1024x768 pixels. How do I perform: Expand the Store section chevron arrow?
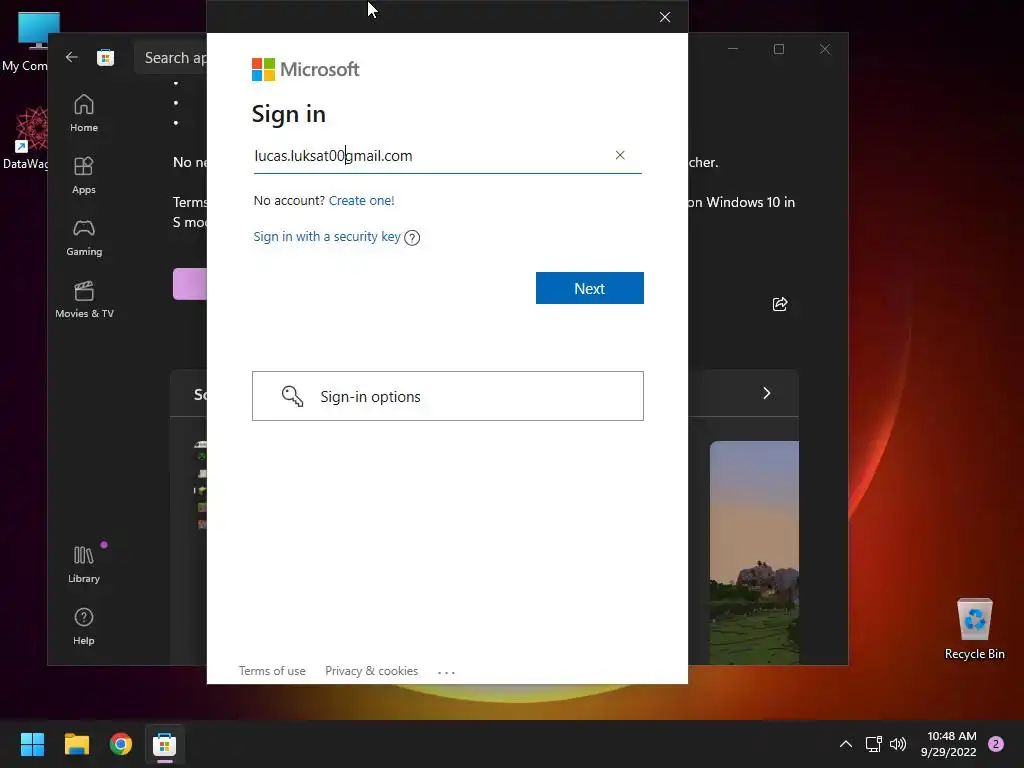(x=767, y=393)
